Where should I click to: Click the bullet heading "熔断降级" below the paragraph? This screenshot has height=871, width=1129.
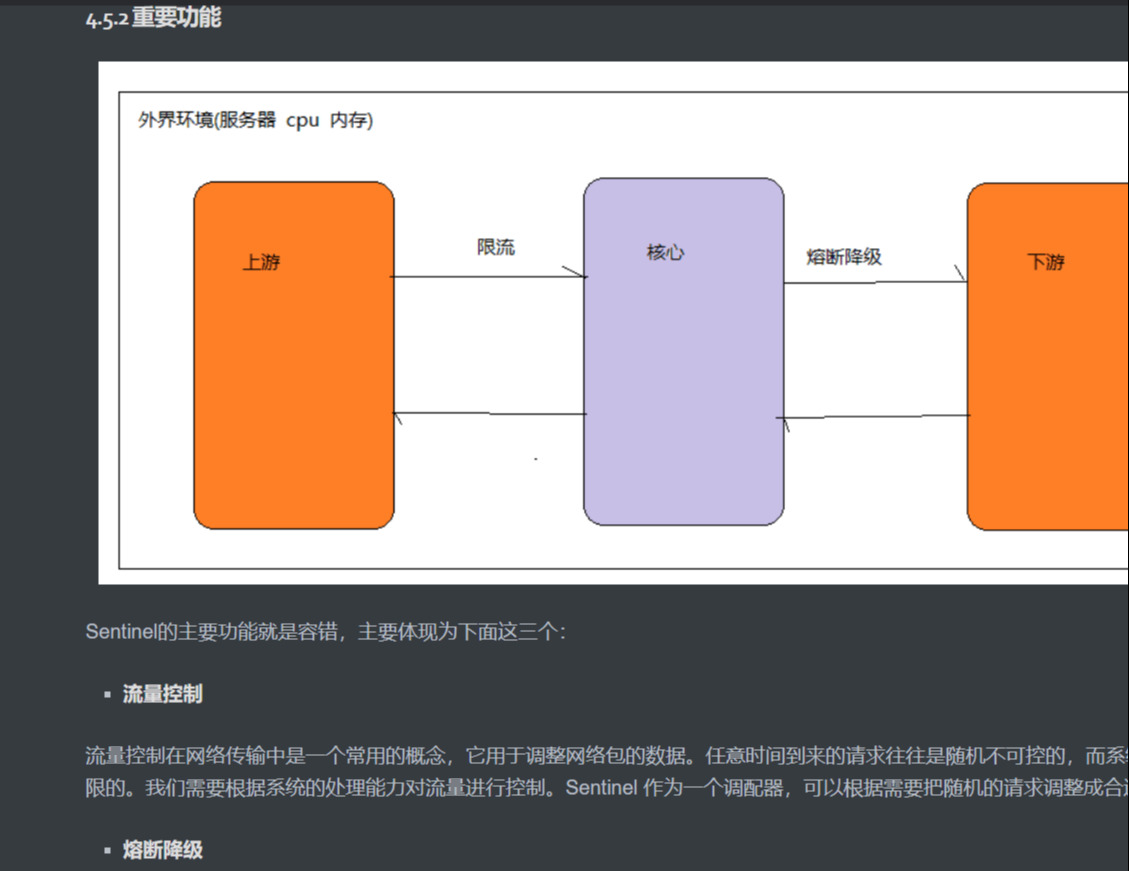[163, 849]
